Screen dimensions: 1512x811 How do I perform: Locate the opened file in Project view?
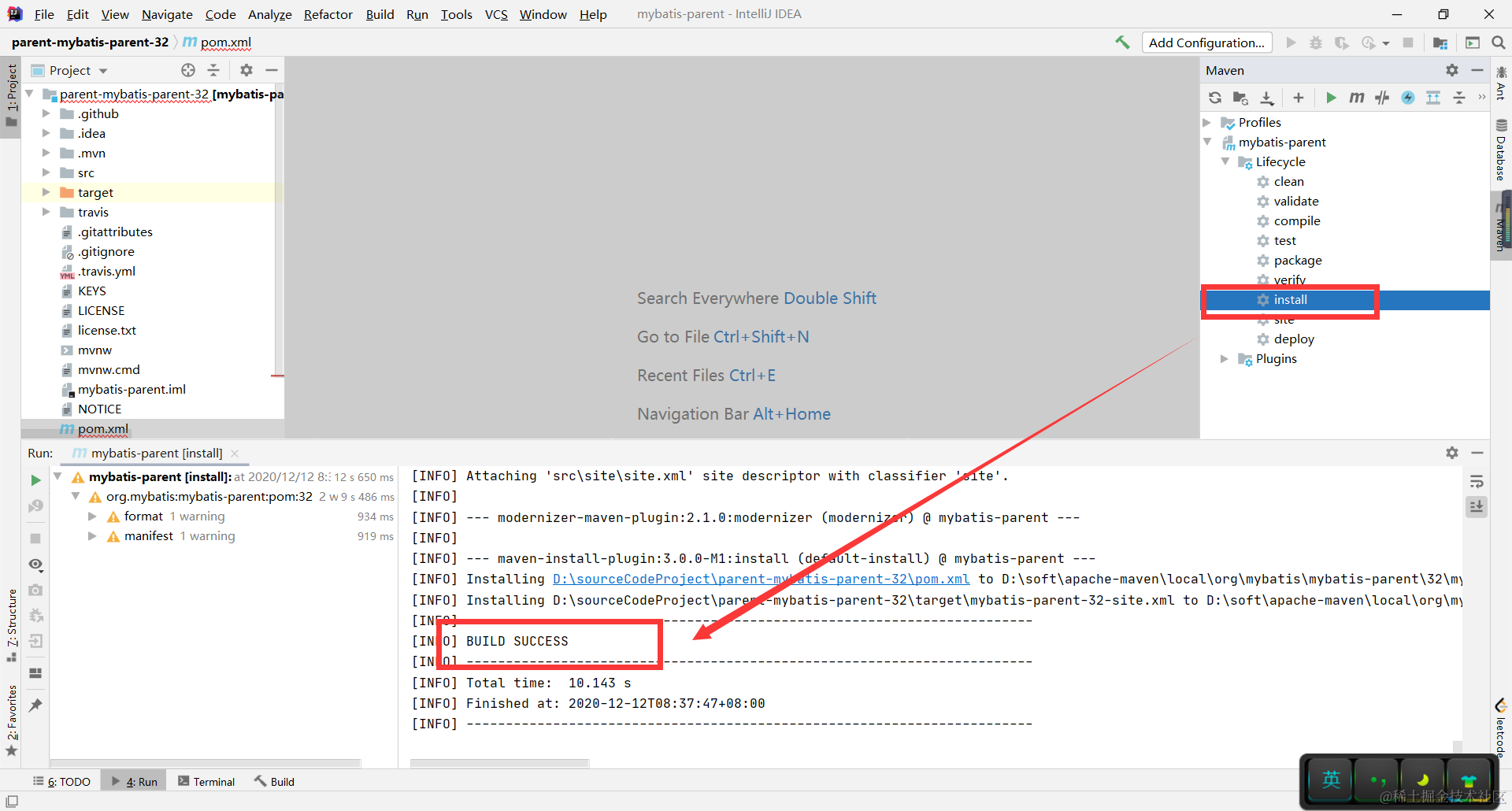188,70
